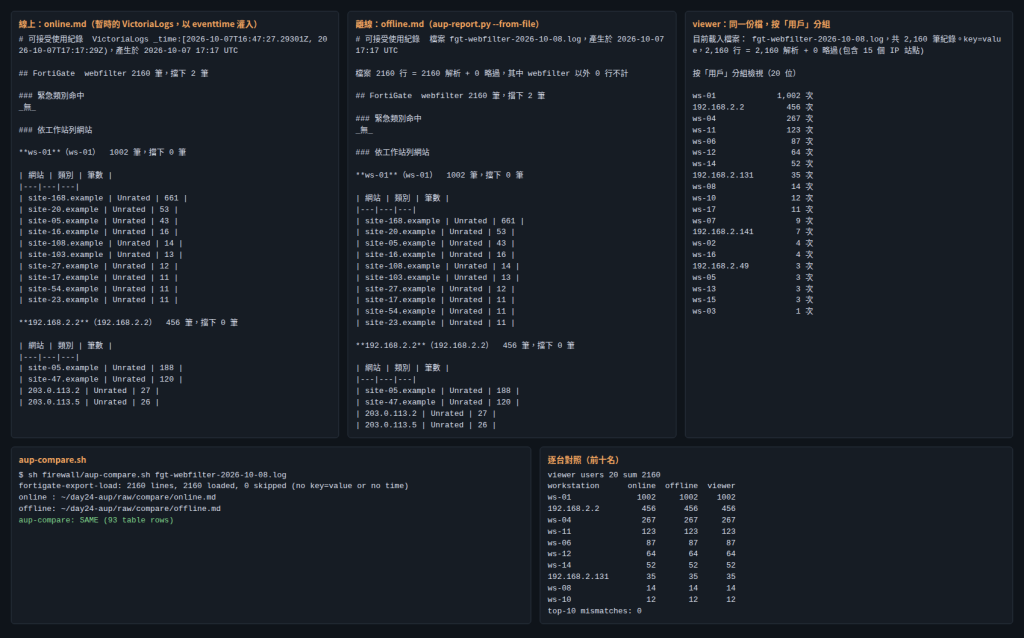The height and width of the screenshot is (638, 1024).
Task: Click the '檔案 2160 行 = 2160 解析' line in the offline panel
Action: pyautogui.click(x=492, y=73)
